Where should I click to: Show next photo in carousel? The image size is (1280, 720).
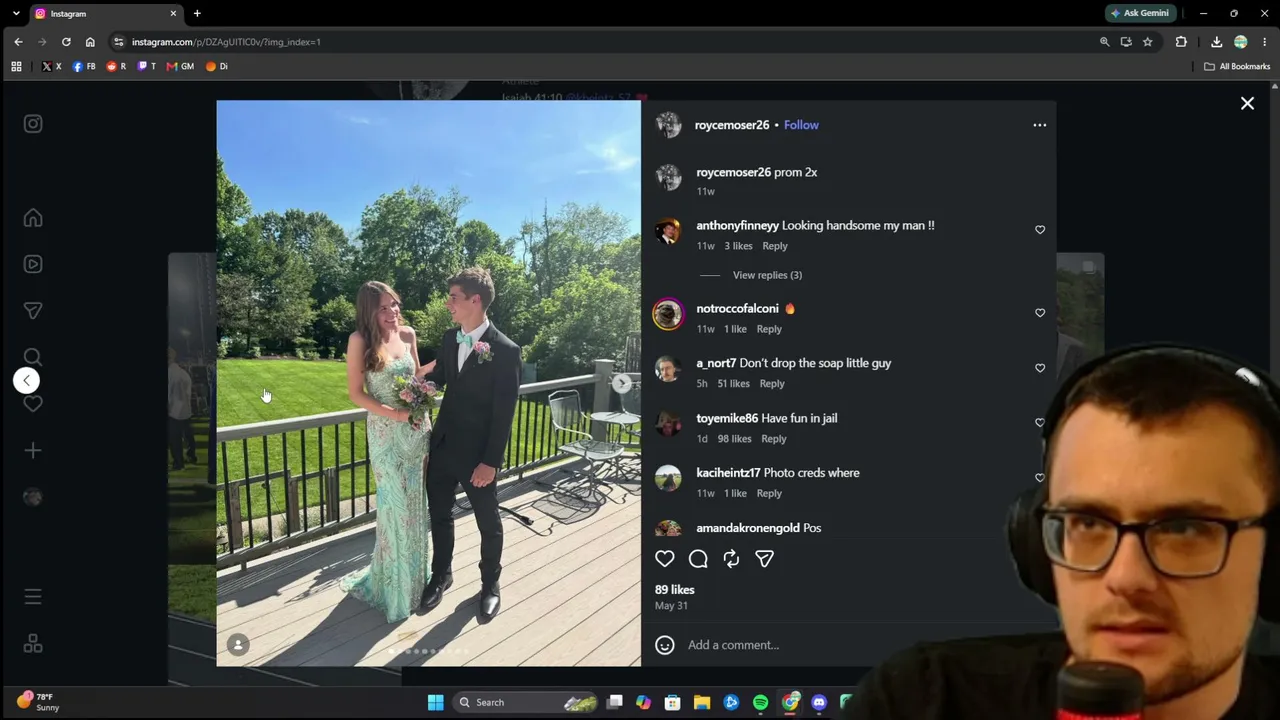tap(622, 383)
